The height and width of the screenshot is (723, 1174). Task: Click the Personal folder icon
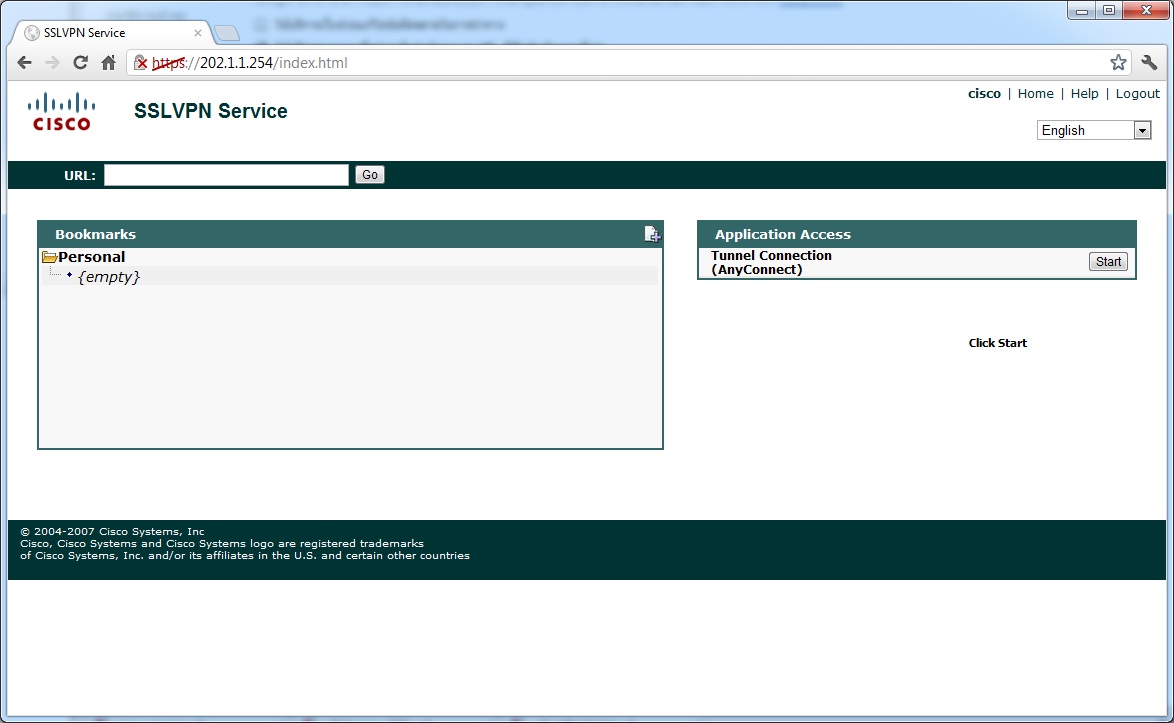(49, 257)
